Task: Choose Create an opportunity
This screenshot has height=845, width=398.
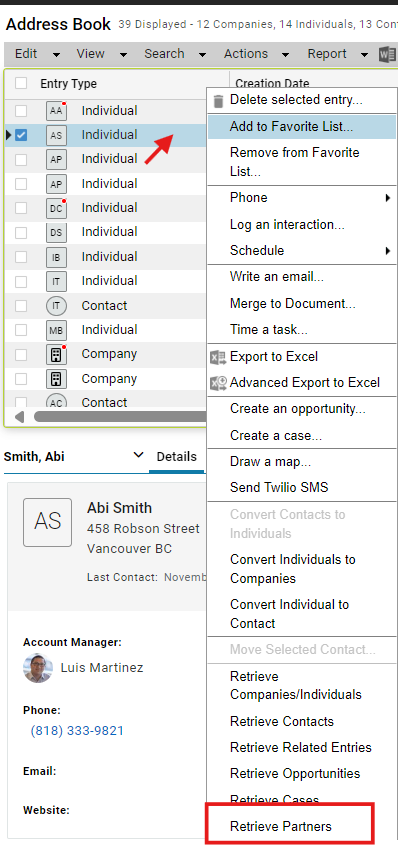Action: 302,409
